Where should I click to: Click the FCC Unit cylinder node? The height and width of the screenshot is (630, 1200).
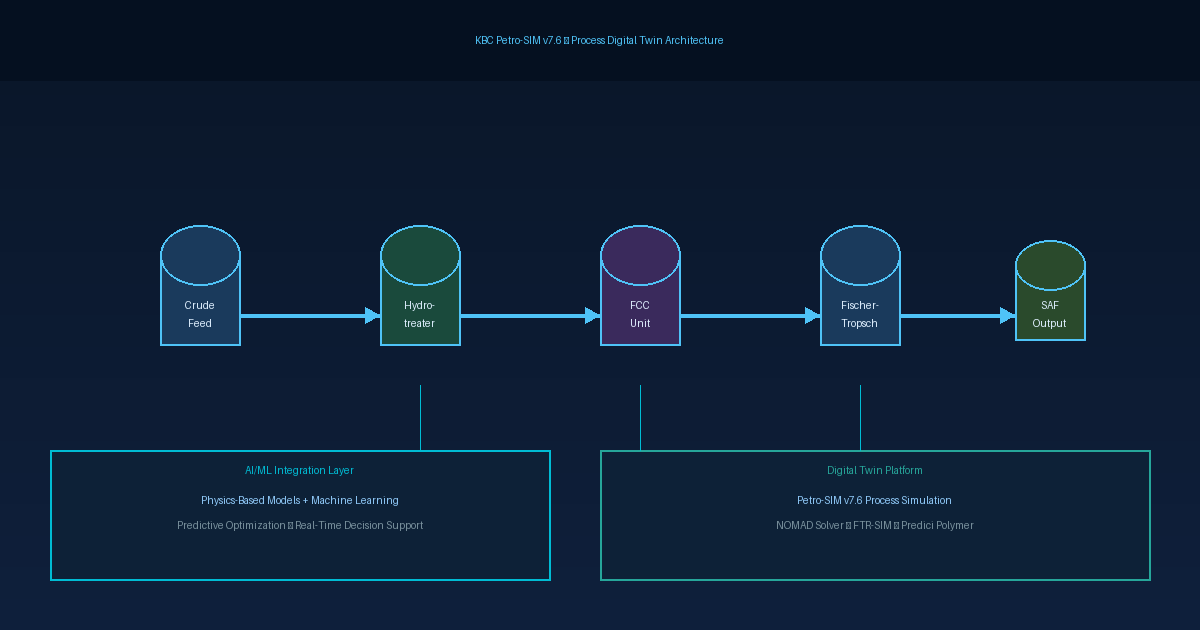point(640,286)
